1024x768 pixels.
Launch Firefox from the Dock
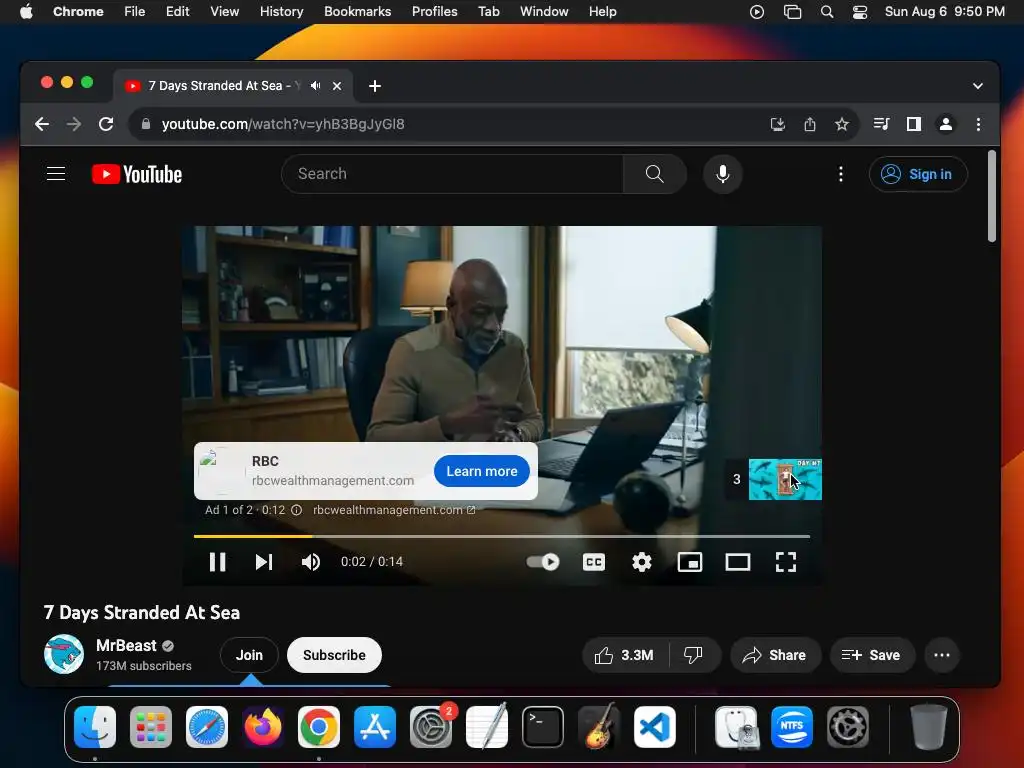click(x=263, y=727)
